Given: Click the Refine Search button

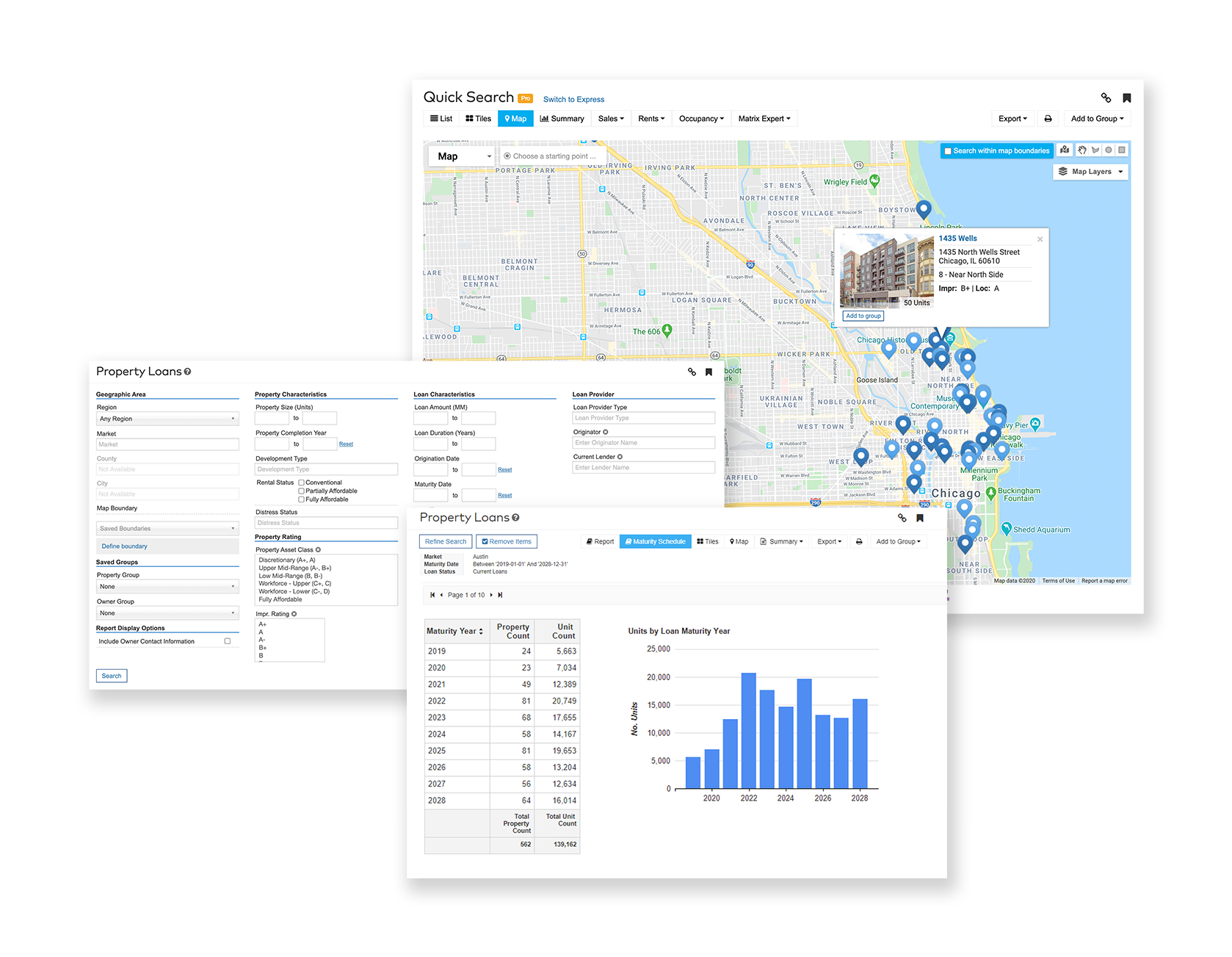Looking at the screenshot, I should [x=445, y=542].
